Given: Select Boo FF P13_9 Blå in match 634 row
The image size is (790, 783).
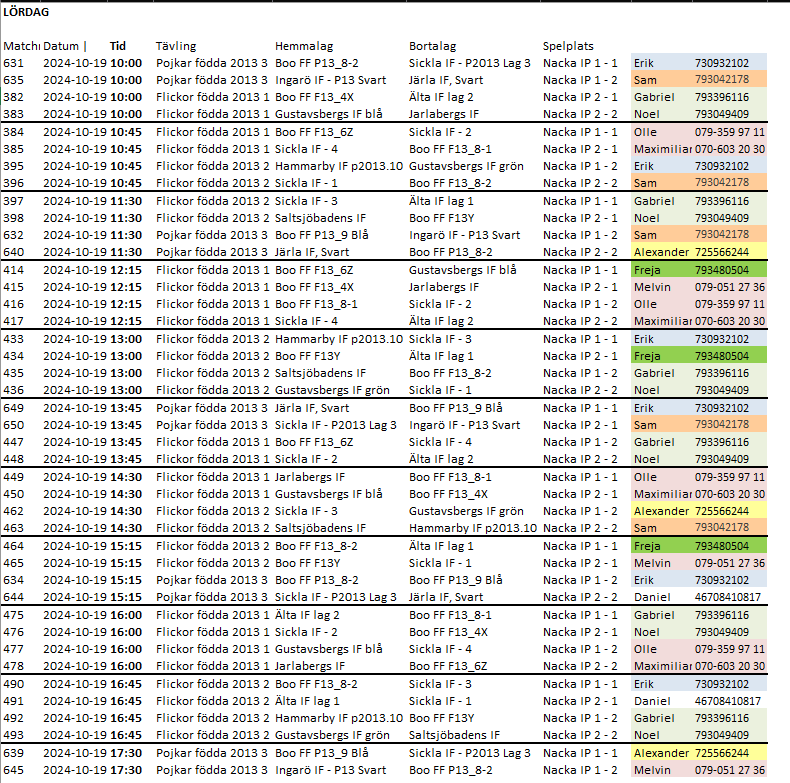Looking at the screenshot, I should click(455, 580).
